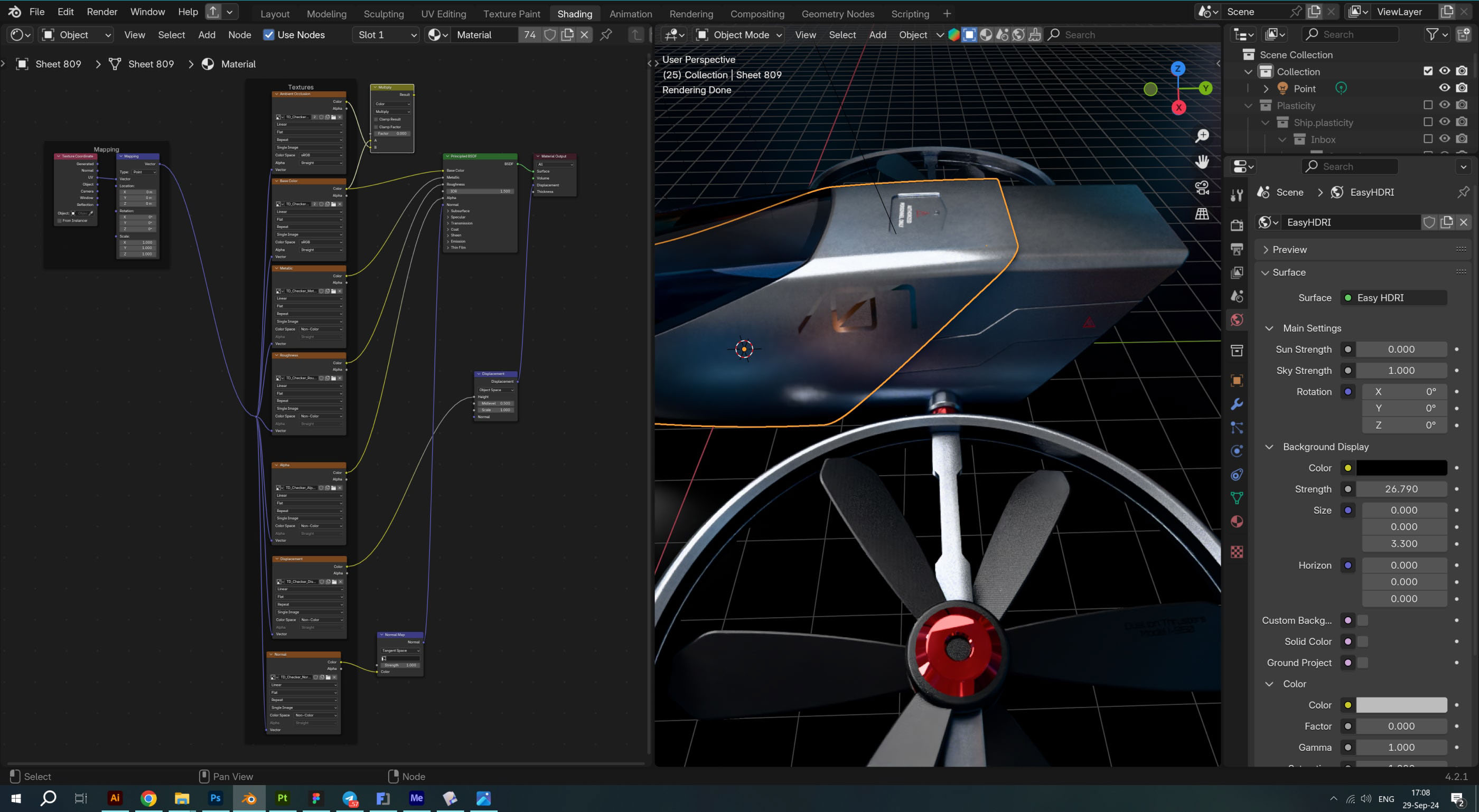Open the Render properties camera tab
Viewport: 1479px width, 812px height.
[x=1237, y=225]
